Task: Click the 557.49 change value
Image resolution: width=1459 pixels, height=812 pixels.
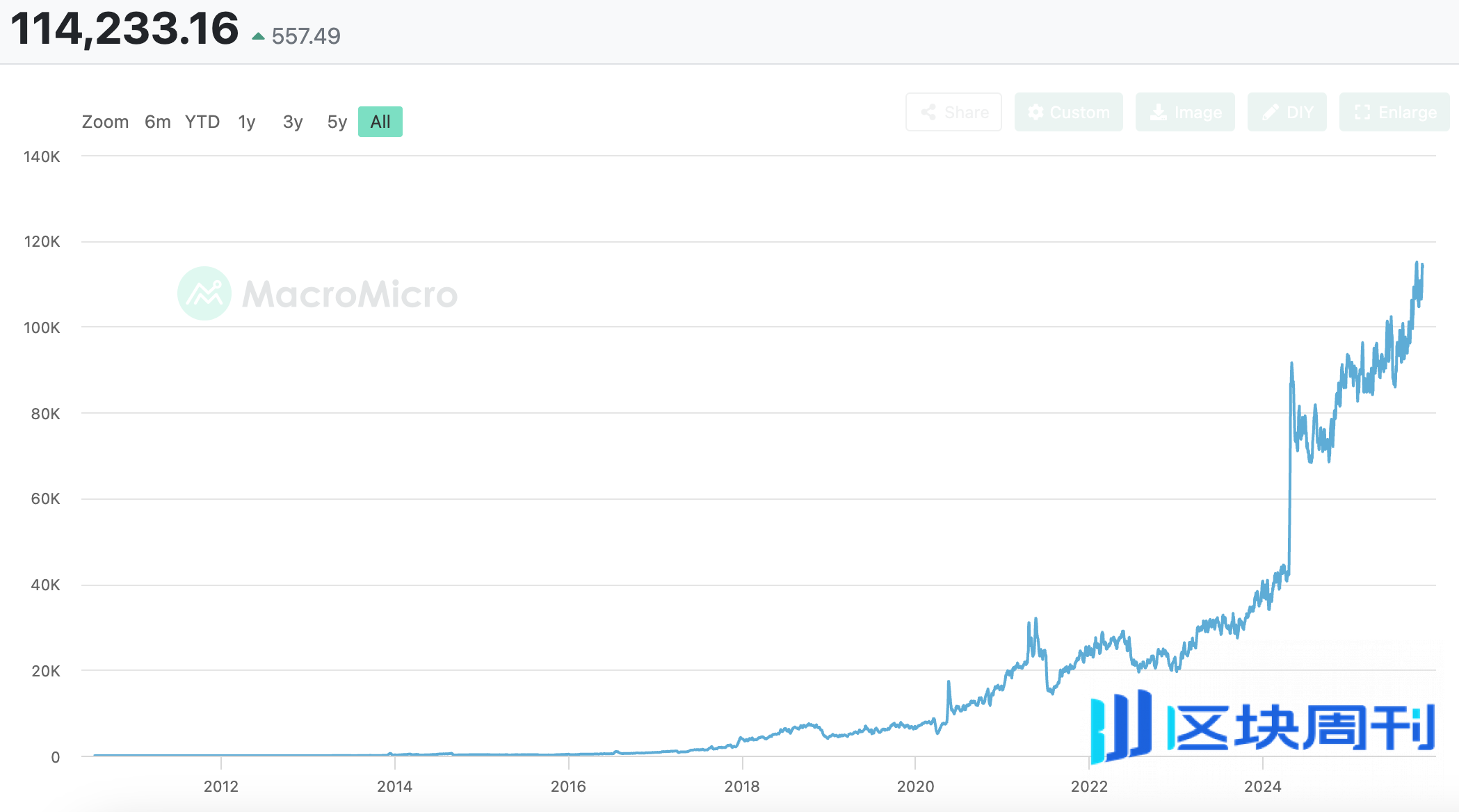Action: [306, 36]
